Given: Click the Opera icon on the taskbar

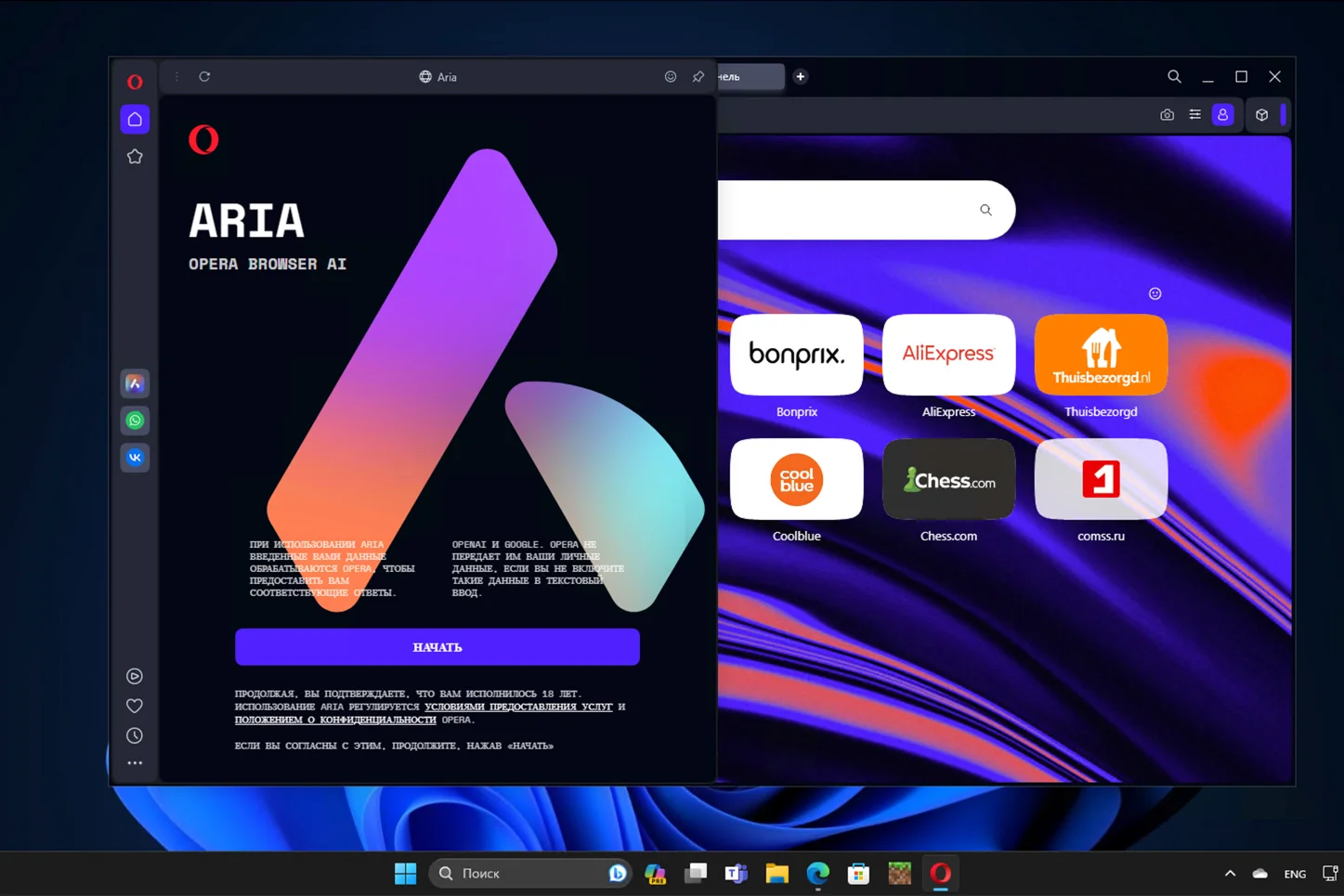Looking at the screenshot, I should coord(941,874).
